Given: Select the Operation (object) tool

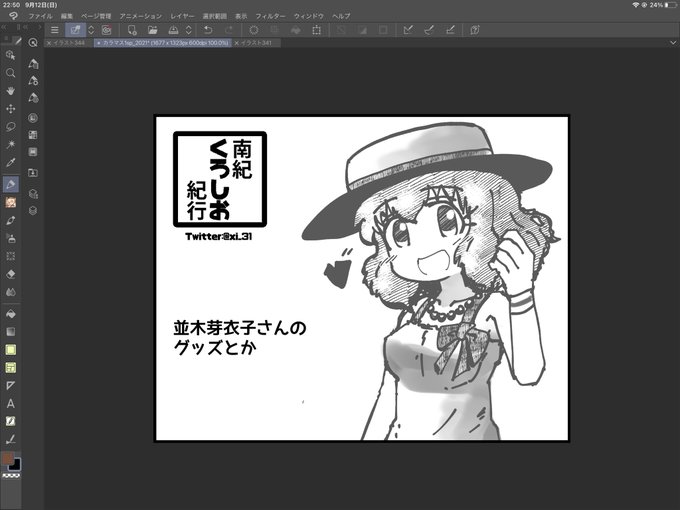Looking at the screenshot, I should (10, 55).
